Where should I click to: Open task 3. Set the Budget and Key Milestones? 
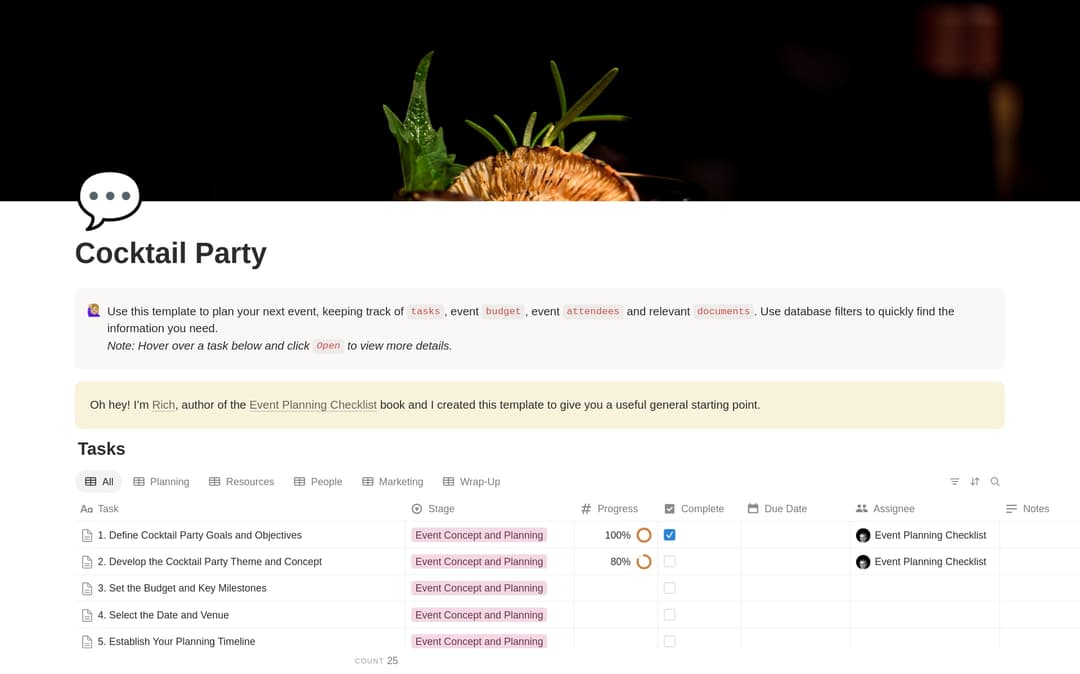click(182, 588)
